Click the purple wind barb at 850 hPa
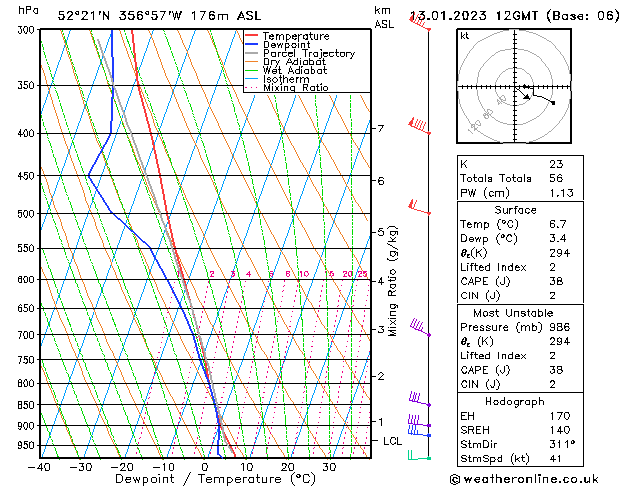 [x=419, y=399]
